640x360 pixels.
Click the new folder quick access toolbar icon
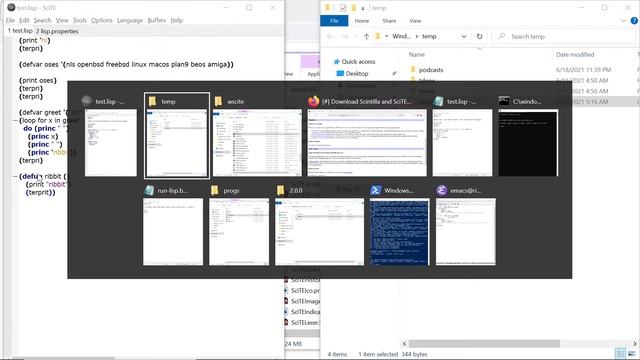353,8
